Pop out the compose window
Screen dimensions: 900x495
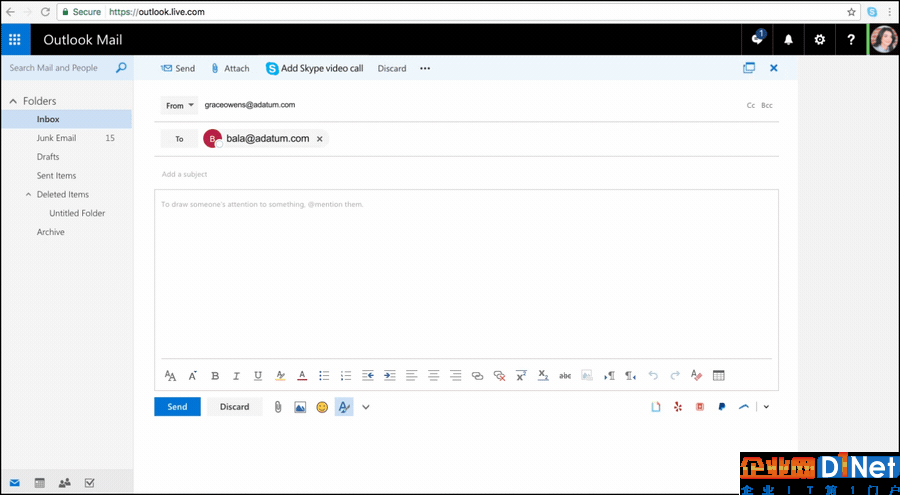[x=749, y=68]
